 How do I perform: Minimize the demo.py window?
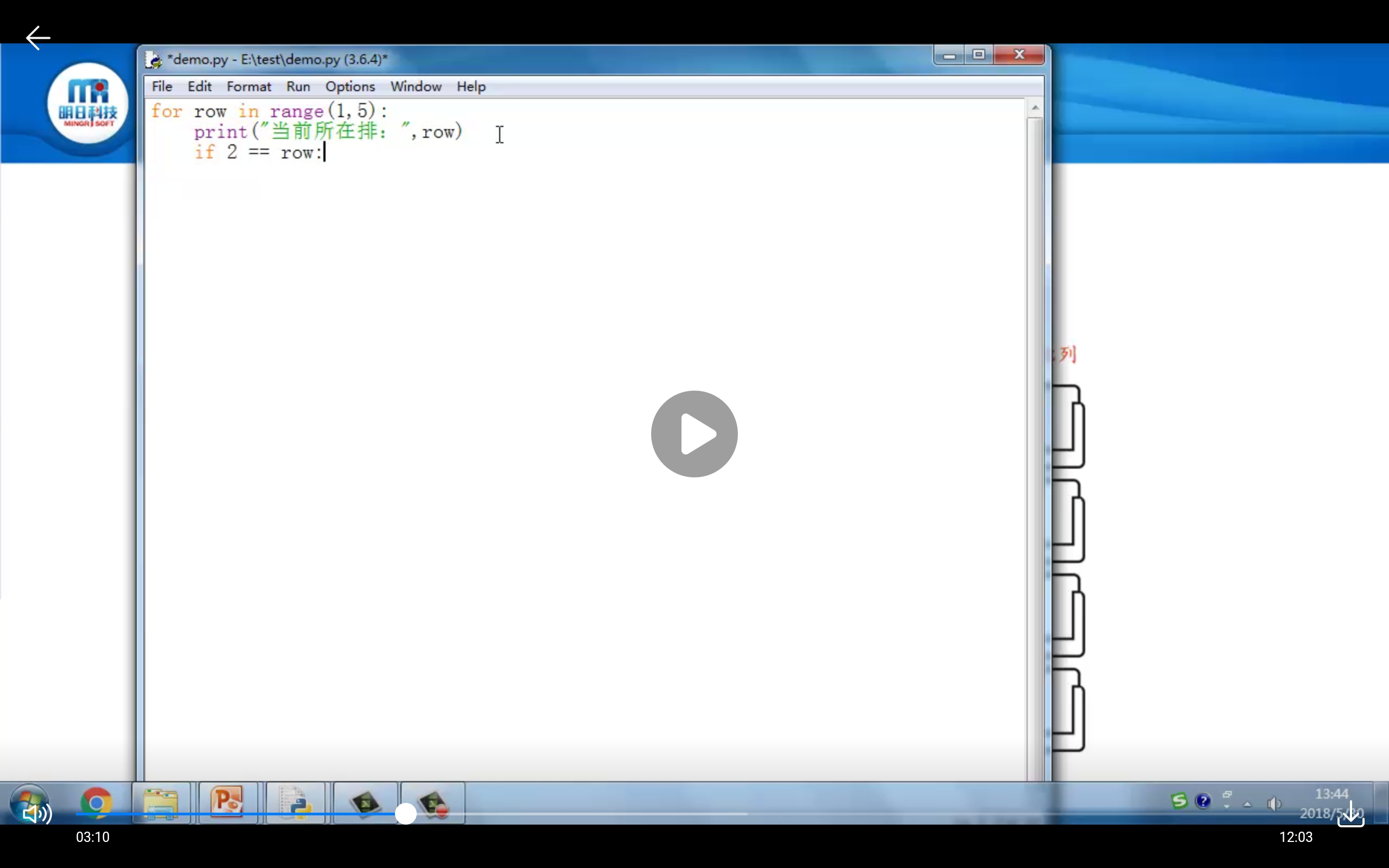(x=949, y=55)
